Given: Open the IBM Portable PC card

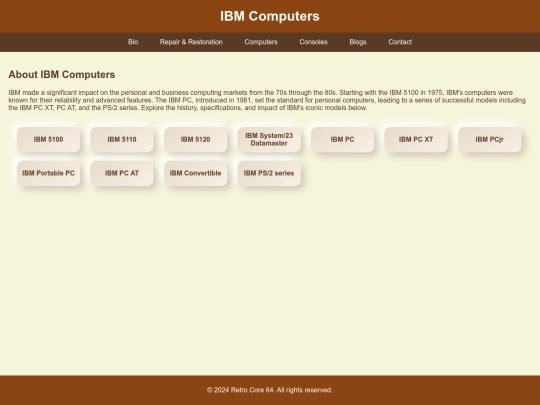Looking at the screenshot, I should pyautogui.click(x=49, y=173).
